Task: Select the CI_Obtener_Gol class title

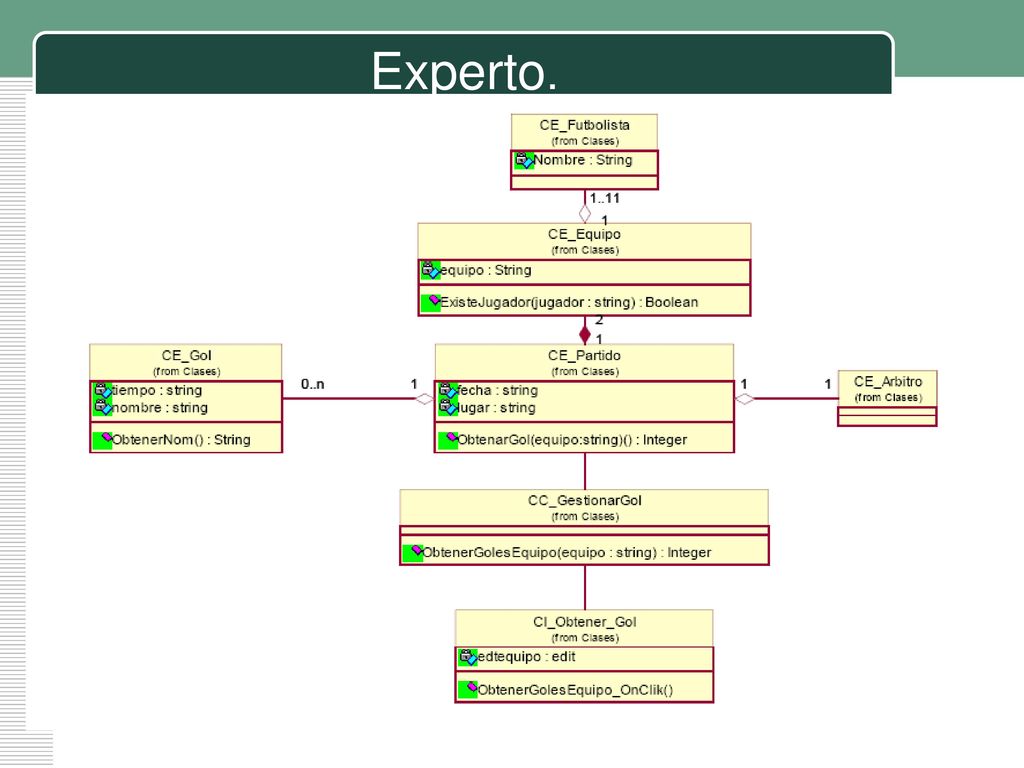Action: [584, 622]
